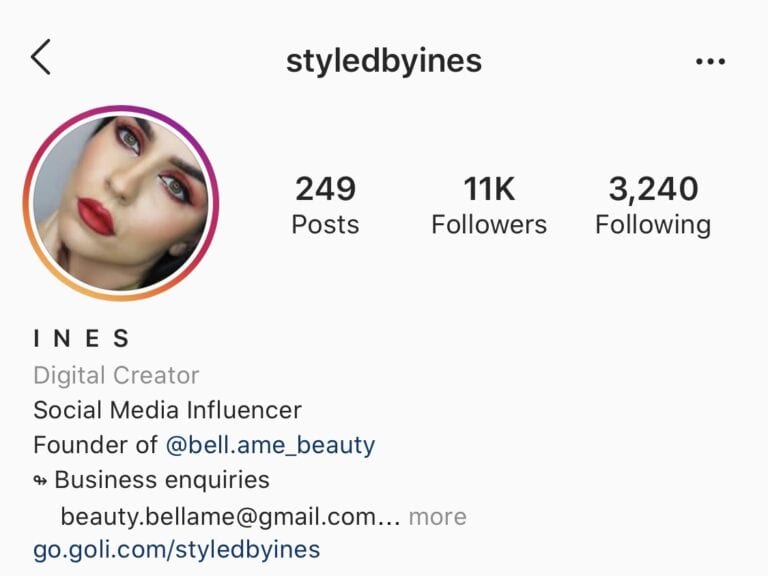View the story via profile picture ring
The height and width of the screenshot is (576, 768).
(x=121, y=203)
